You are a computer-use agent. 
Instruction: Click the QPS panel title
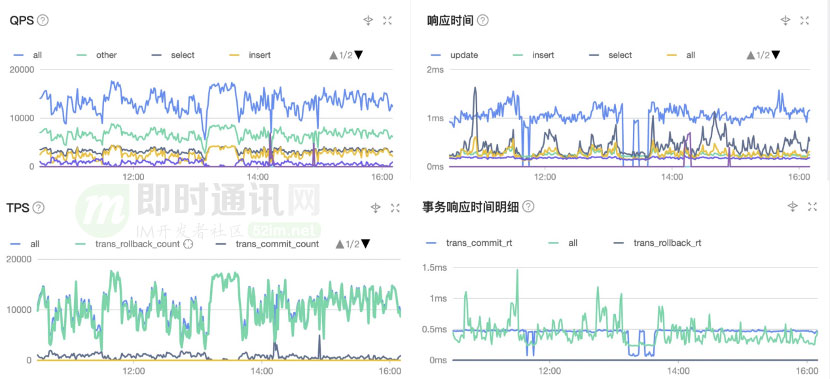[22, 20]
